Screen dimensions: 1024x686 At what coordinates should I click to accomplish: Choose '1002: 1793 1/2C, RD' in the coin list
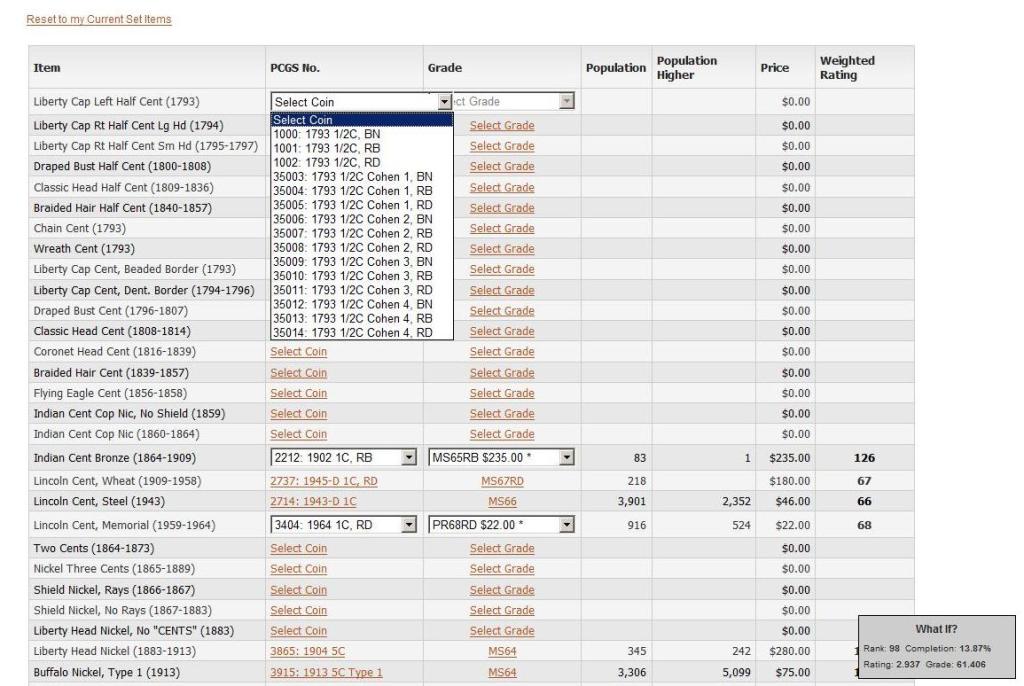327,162
